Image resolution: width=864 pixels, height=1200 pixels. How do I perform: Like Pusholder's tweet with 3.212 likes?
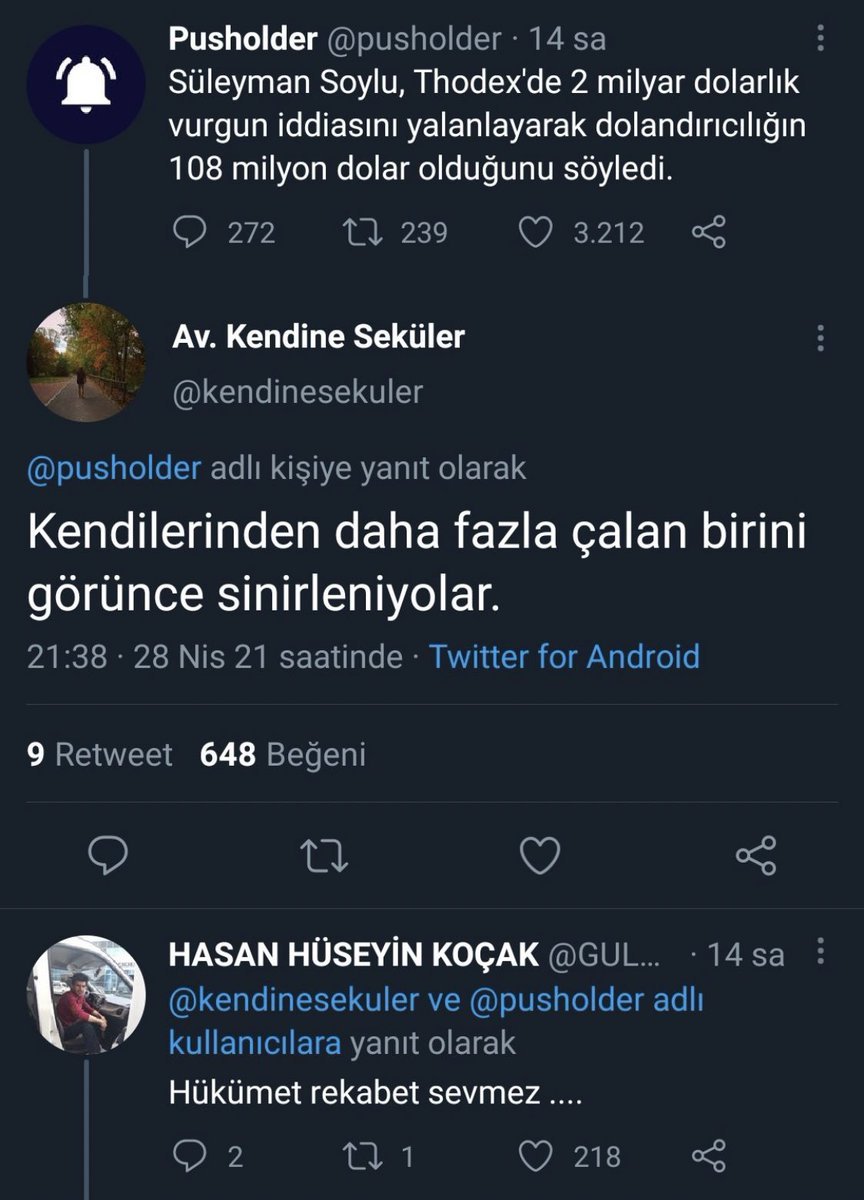tap(536, 233)
